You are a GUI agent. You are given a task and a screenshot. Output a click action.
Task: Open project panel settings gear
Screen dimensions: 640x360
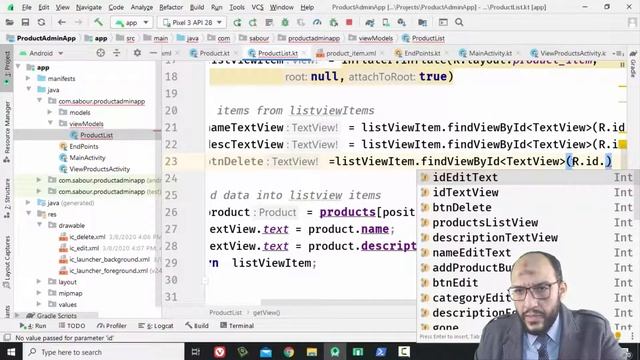point(137,53)
